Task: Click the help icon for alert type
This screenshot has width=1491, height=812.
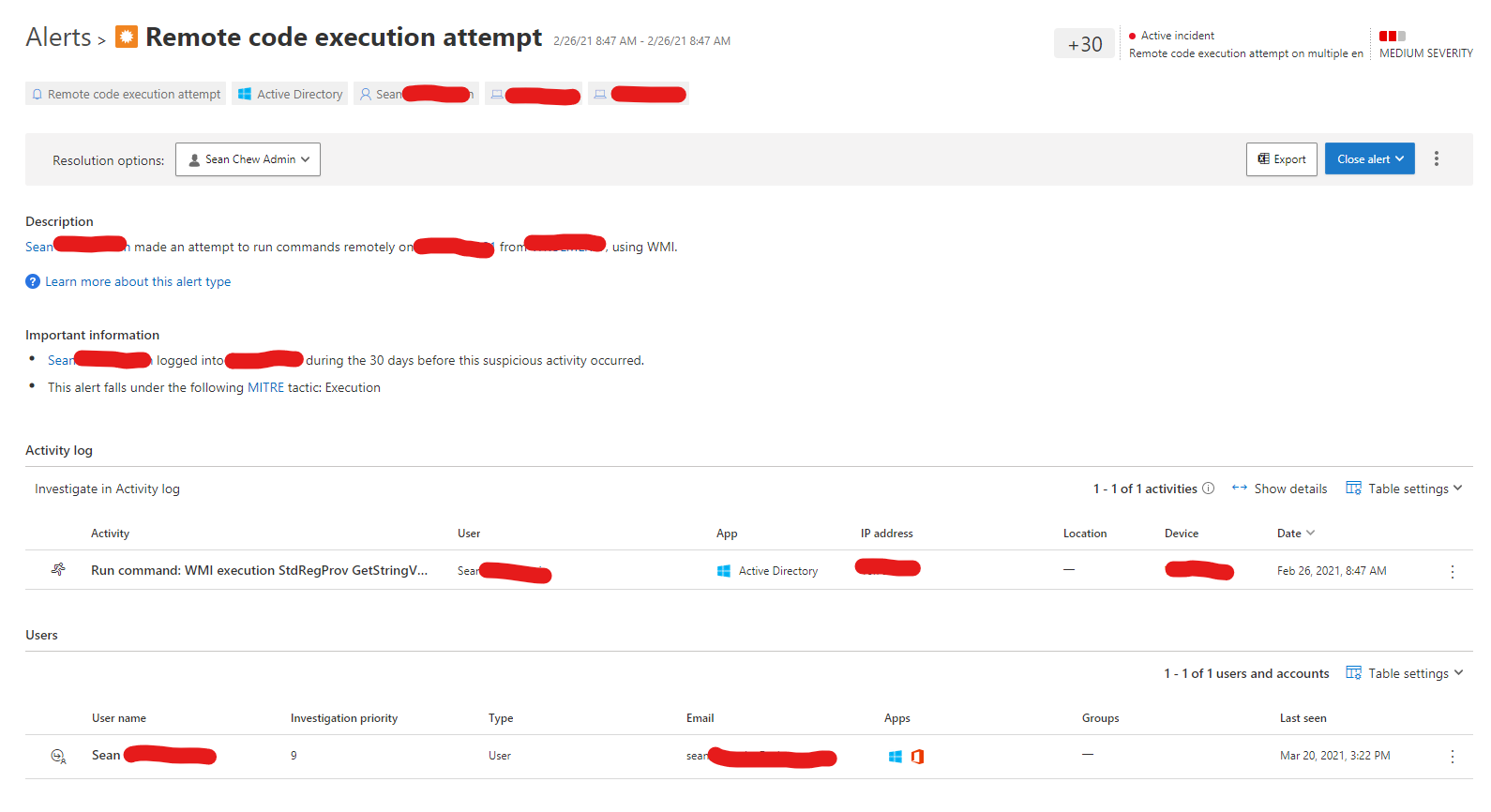Action: (33, 281)
